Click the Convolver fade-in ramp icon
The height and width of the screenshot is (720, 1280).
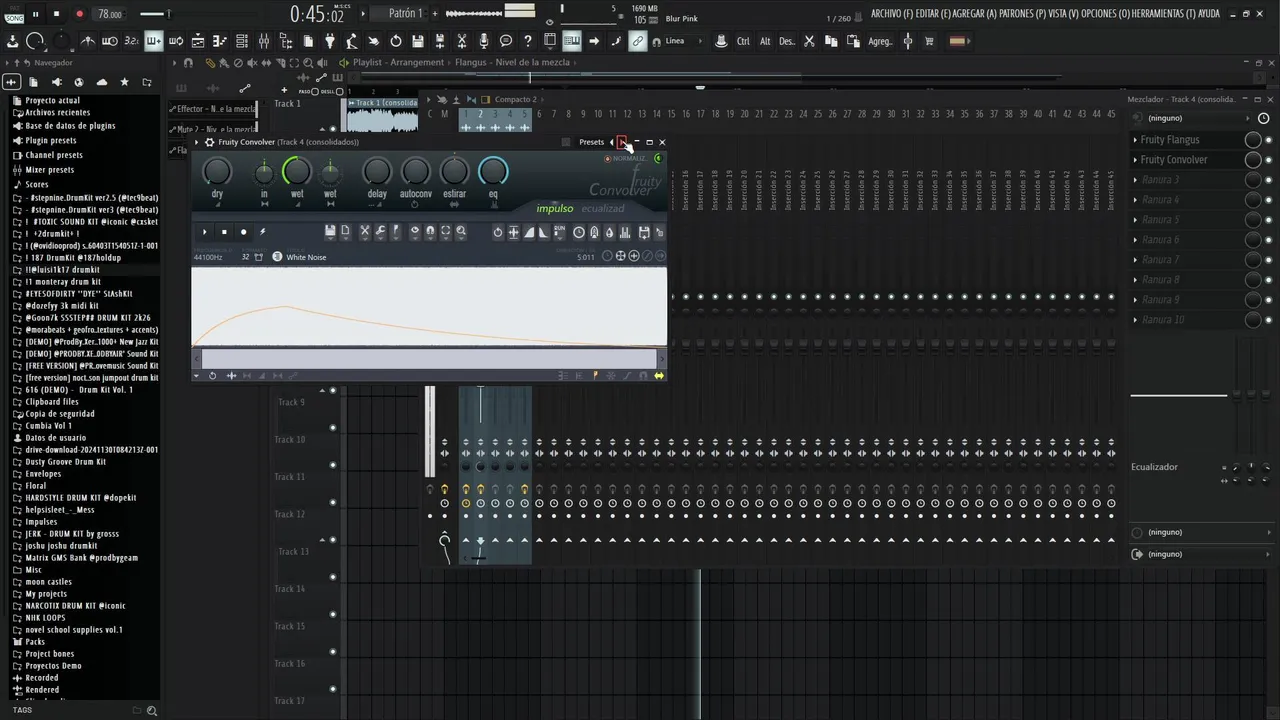[x=529, y=232]
